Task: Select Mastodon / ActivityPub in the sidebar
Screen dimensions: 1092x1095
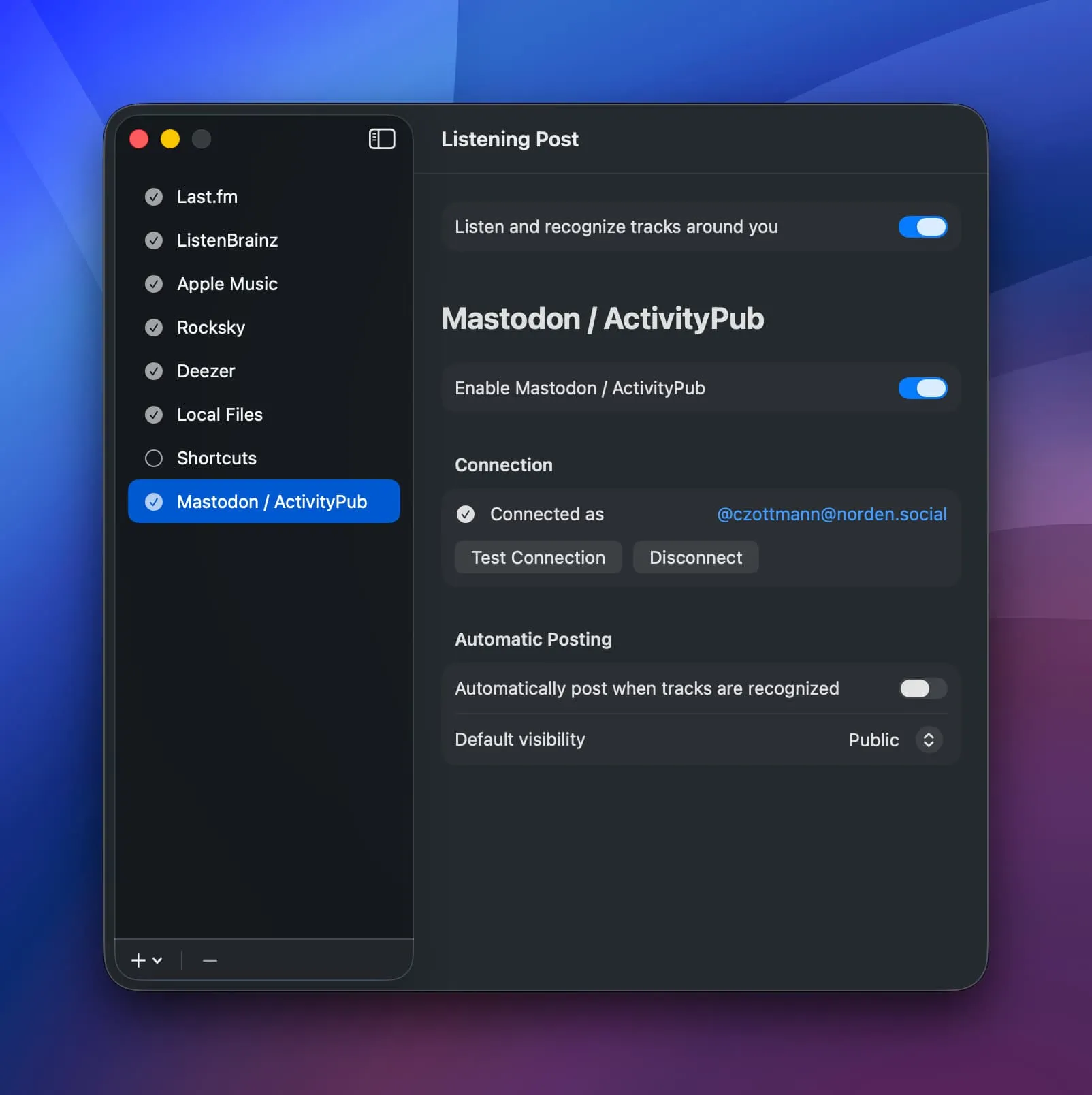Action: pyautogui.click(x=264, y=502)
